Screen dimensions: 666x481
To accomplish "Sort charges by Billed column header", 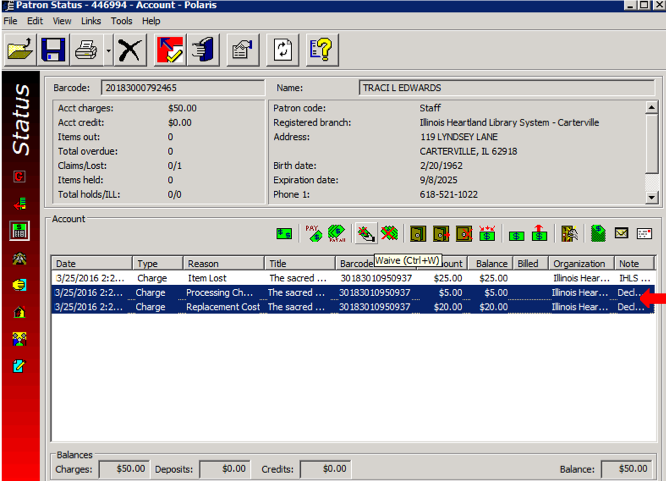I will click(531, 263).
